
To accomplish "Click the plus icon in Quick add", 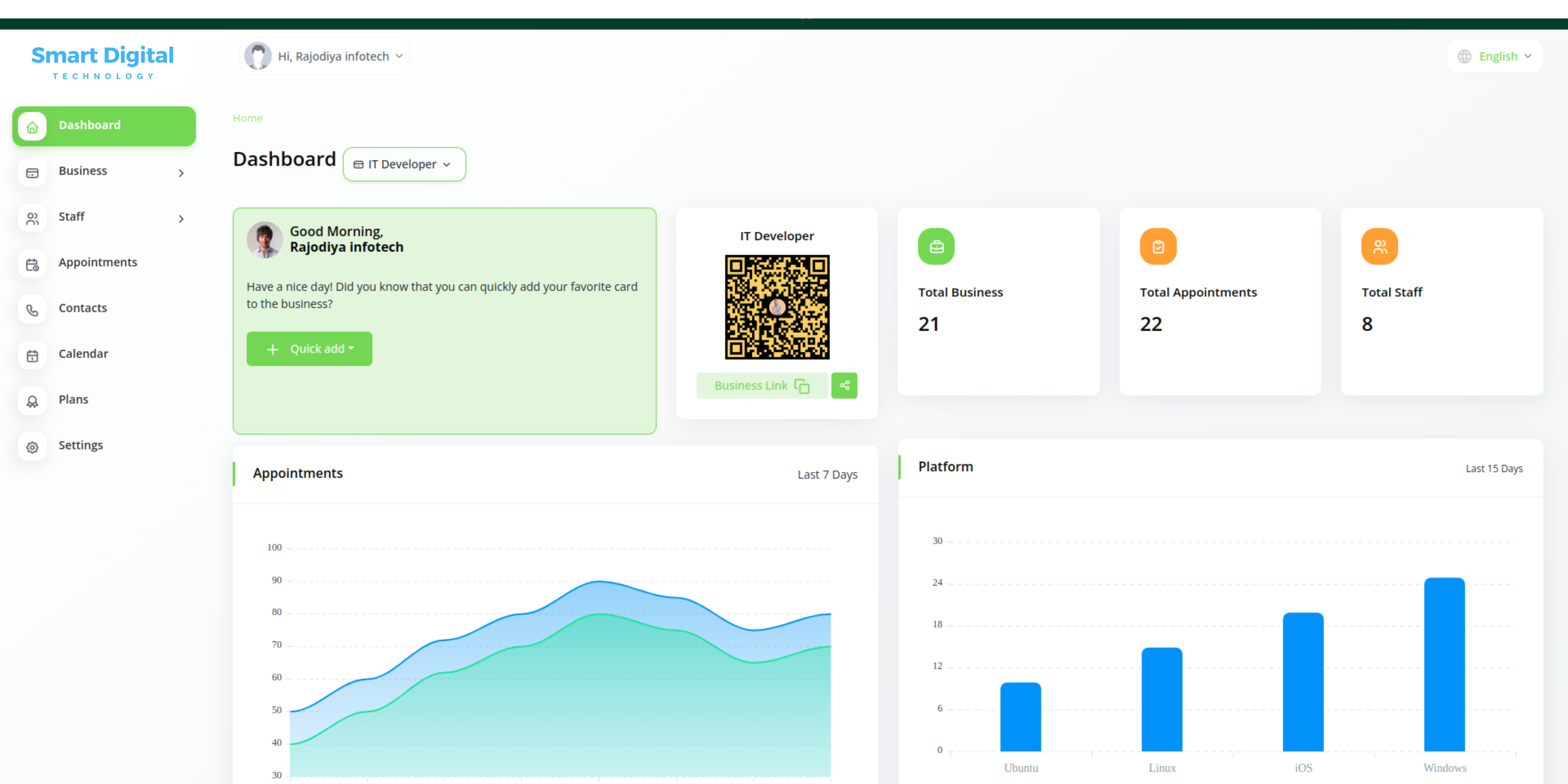I will coord(273,349).
